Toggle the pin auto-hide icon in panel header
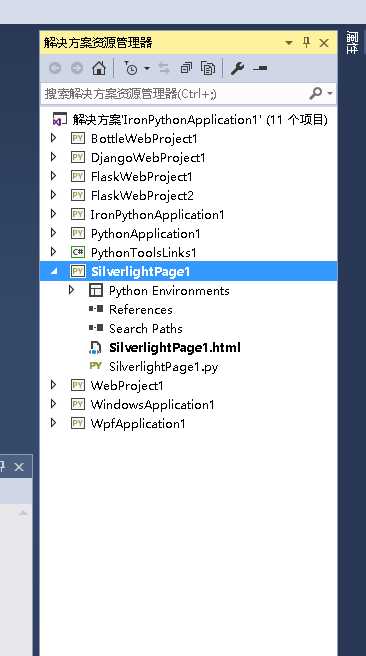Viewport: 366px width, 656px height. (306, 42)
